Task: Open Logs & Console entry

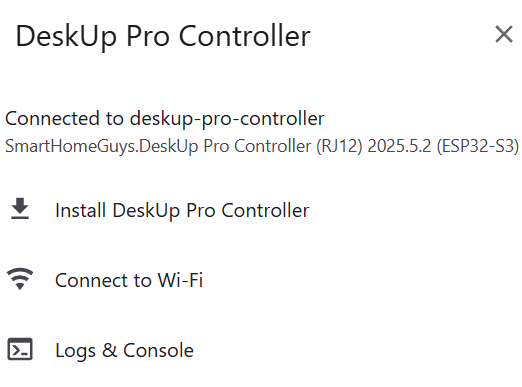Action: [x=261, y=350]
